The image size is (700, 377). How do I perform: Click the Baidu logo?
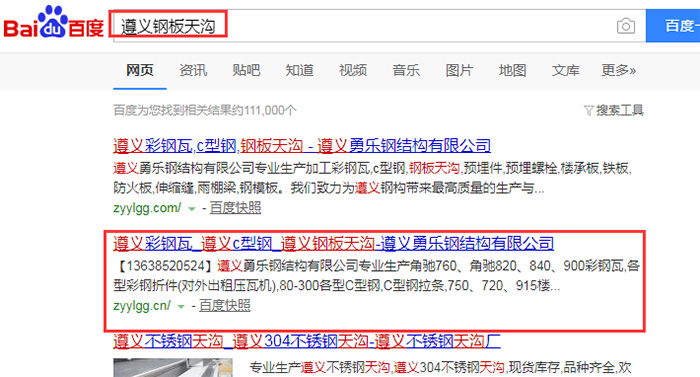(x=54, y=22)
